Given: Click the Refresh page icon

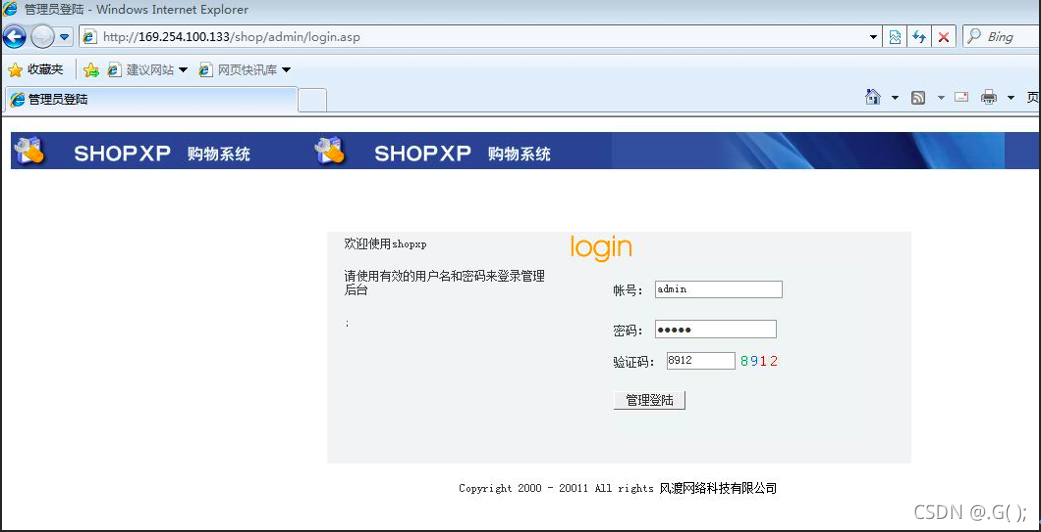Looking at the screenshot, I should pos(919,37).
